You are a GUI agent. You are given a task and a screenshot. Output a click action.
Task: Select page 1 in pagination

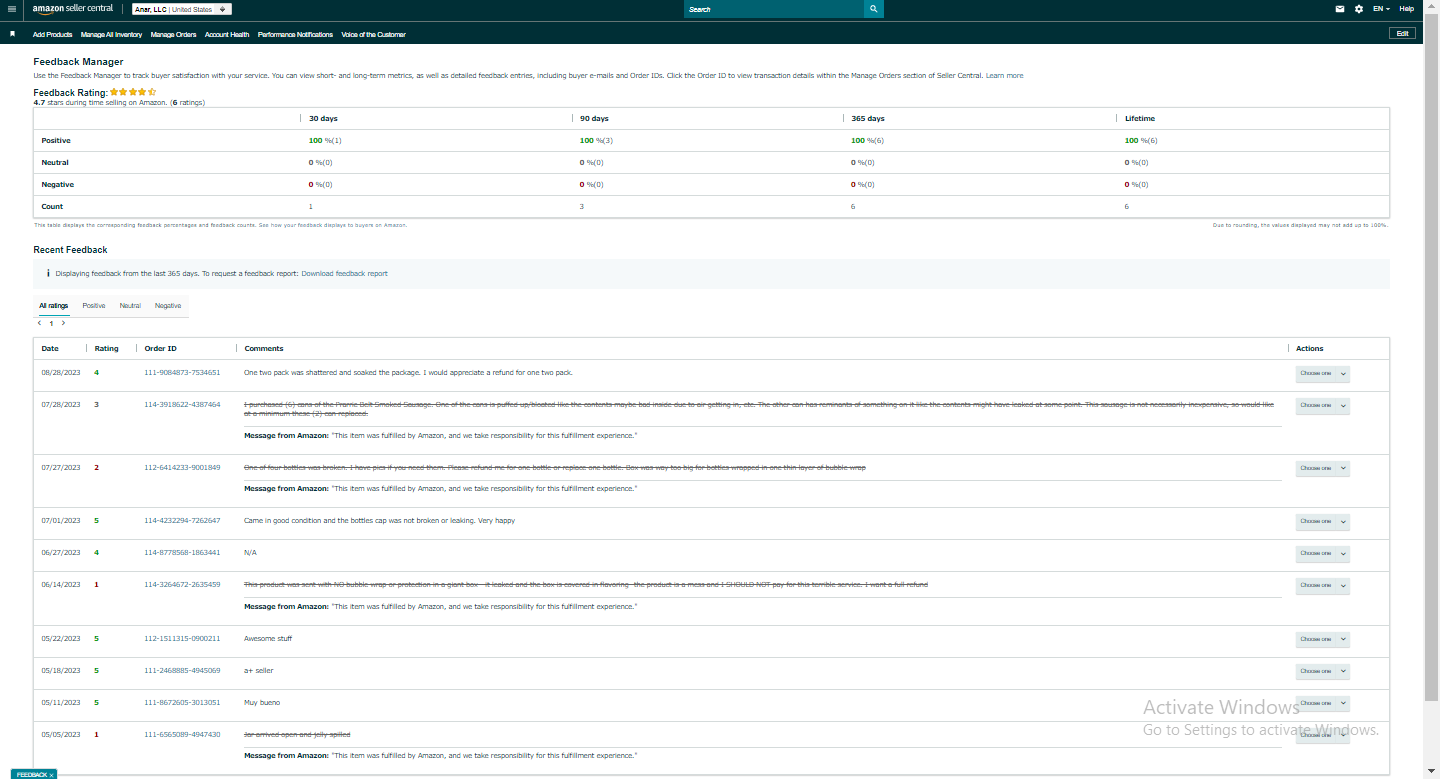[51, 324]
